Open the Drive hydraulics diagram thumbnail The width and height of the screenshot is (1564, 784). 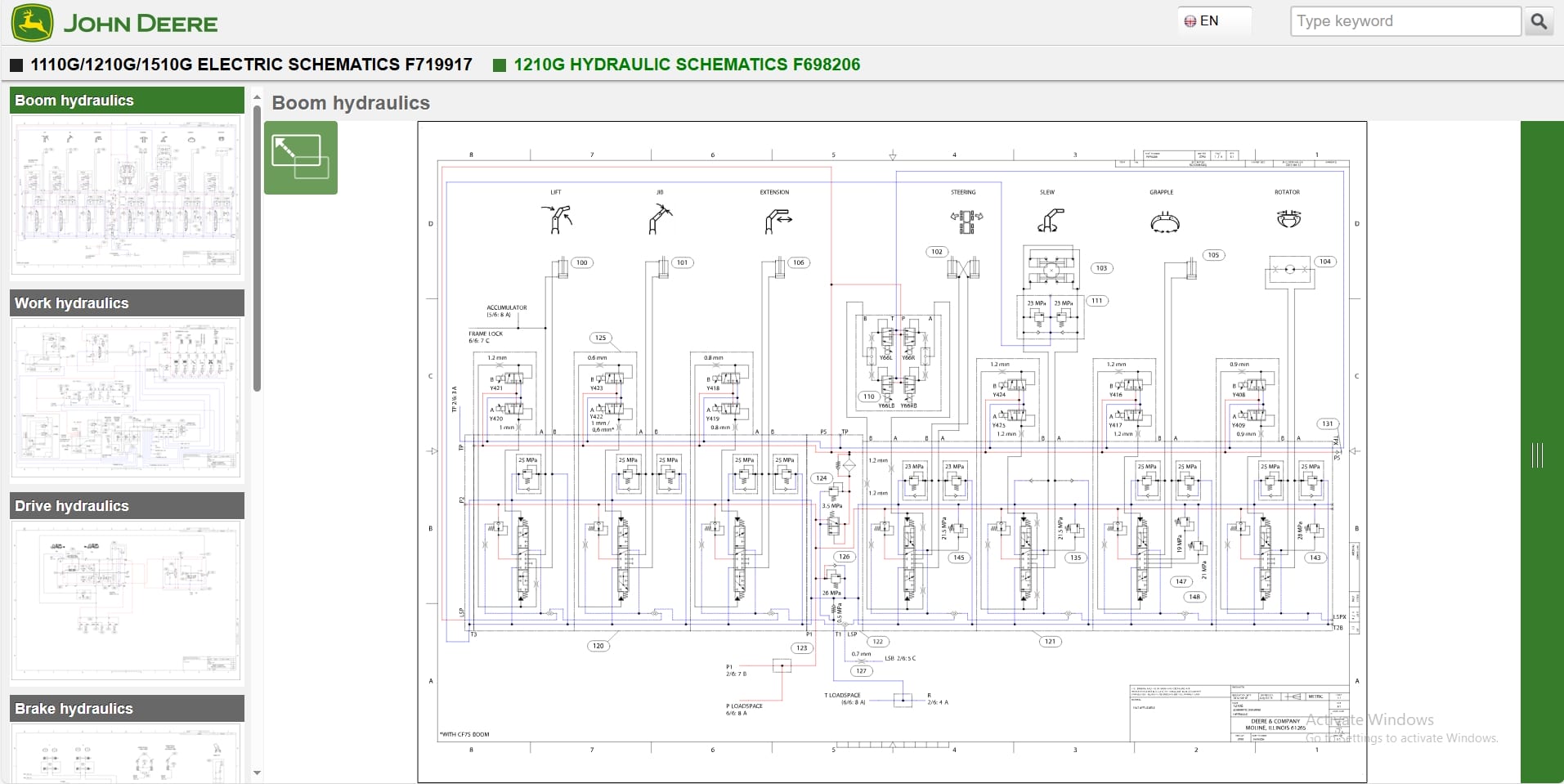126,601
